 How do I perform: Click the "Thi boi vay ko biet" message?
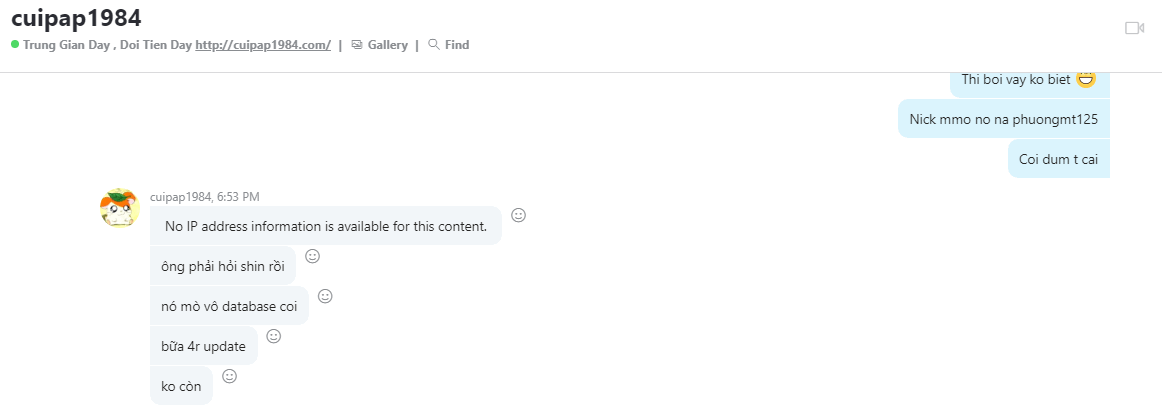(1015, 80)
